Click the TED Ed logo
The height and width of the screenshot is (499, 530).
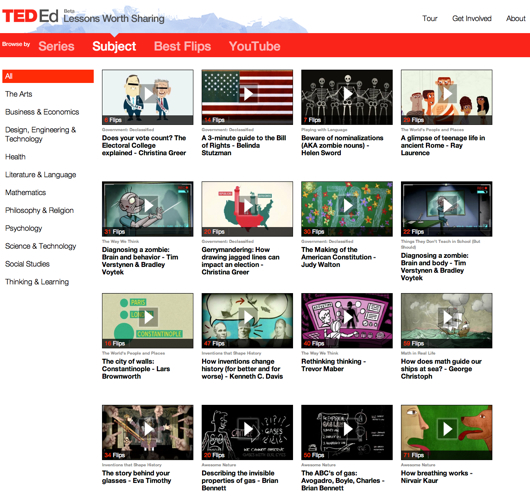tap(30, 16)
